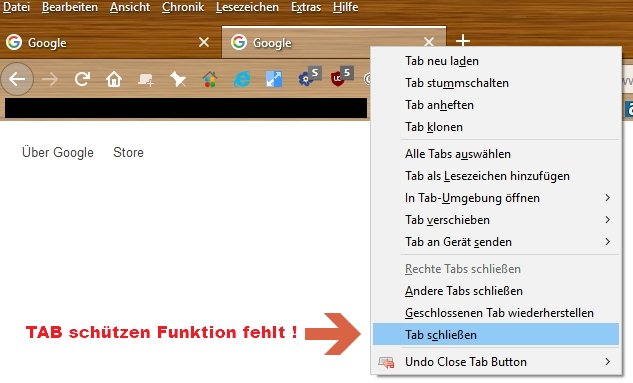Open the Google 'Store' link

click(128, 153)
